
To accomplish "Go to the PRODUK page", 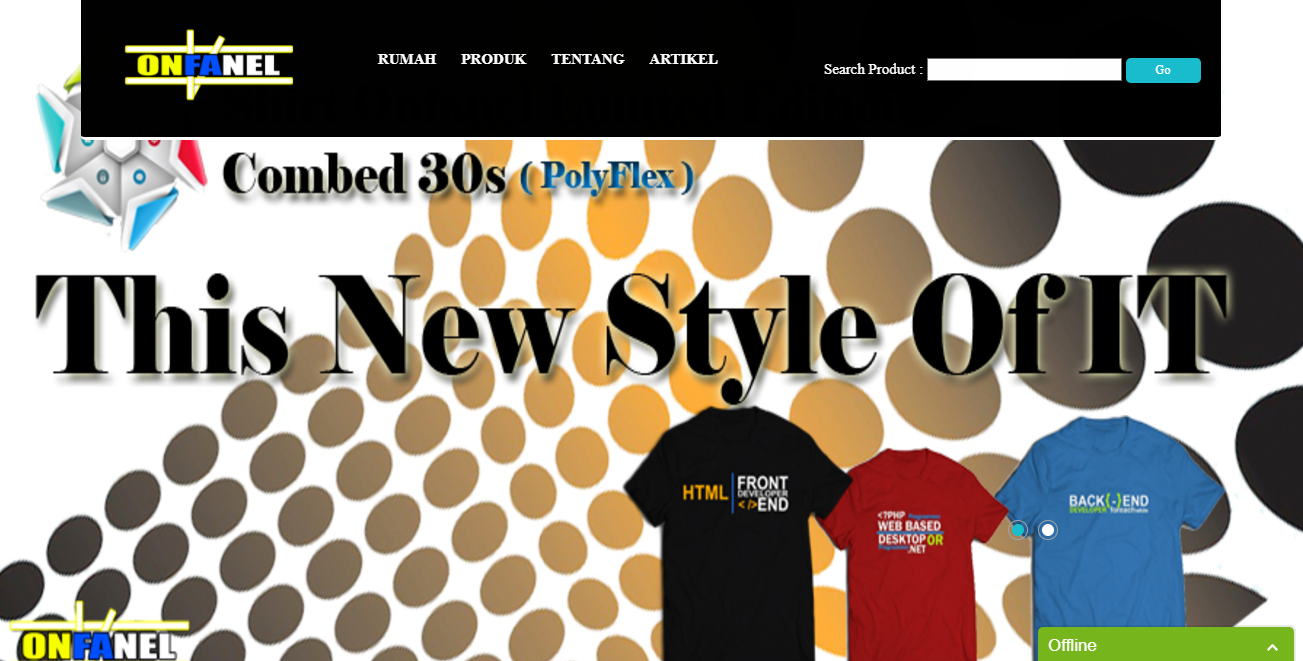I will point(493,59).
